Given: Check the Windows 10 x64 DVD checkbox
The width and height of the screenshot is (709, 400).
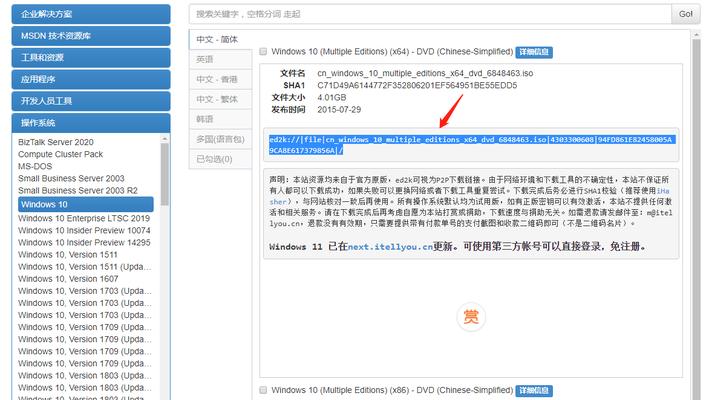Looking at the screenshot, I should click(263, 52).
